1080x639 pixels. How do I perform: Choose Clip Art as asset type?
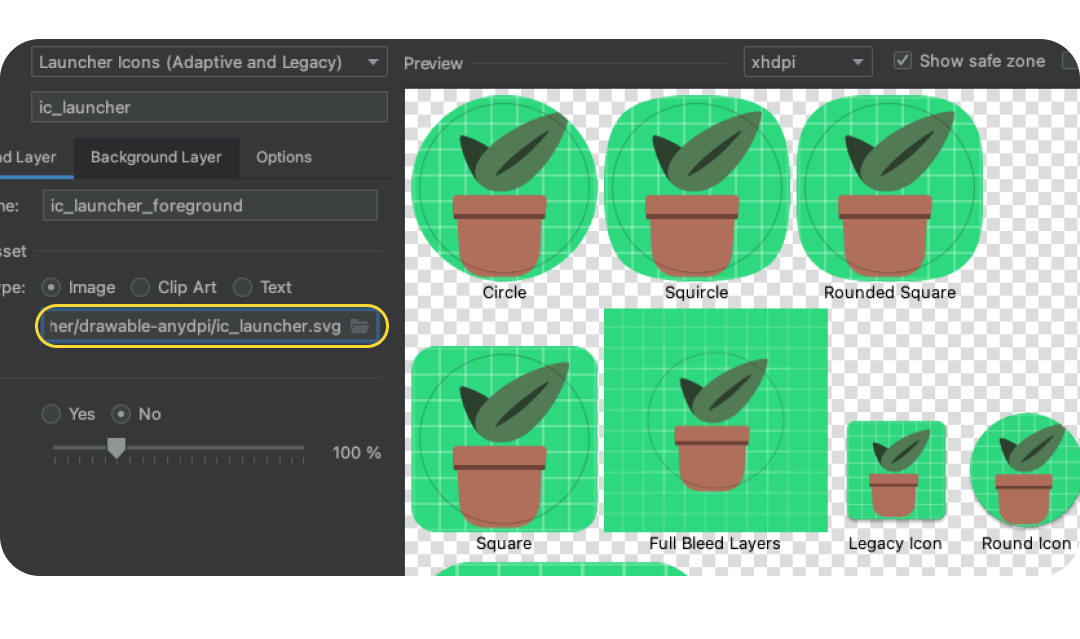pyautogui.click(x=141, y=288)
